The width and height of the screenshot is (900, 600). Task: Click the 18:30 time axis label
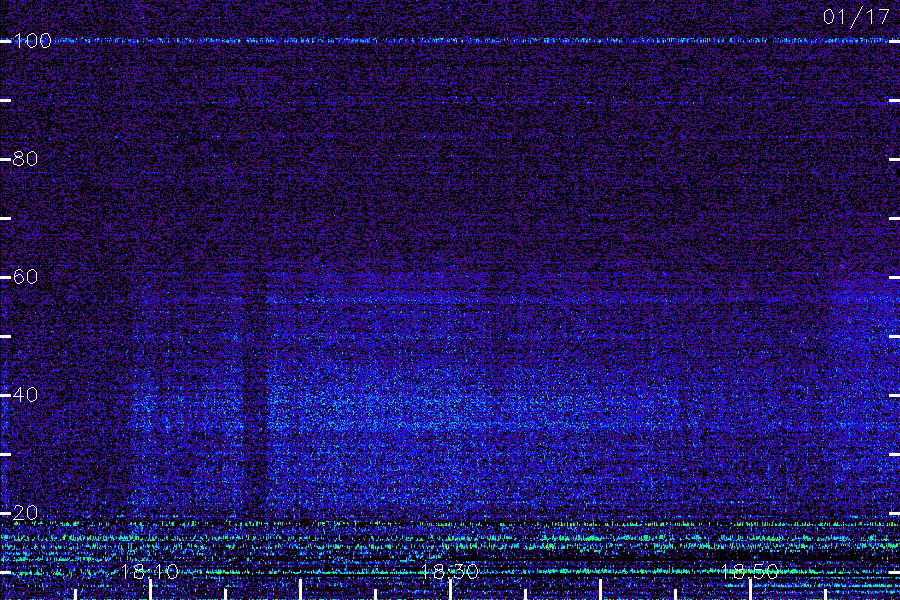coord(449,572)
